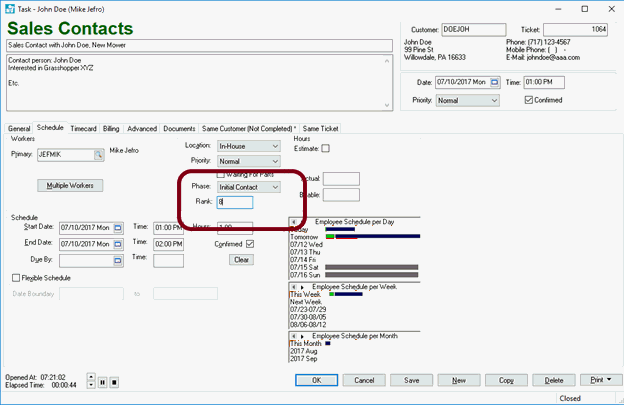Open the Documents tab

point(179,129)
